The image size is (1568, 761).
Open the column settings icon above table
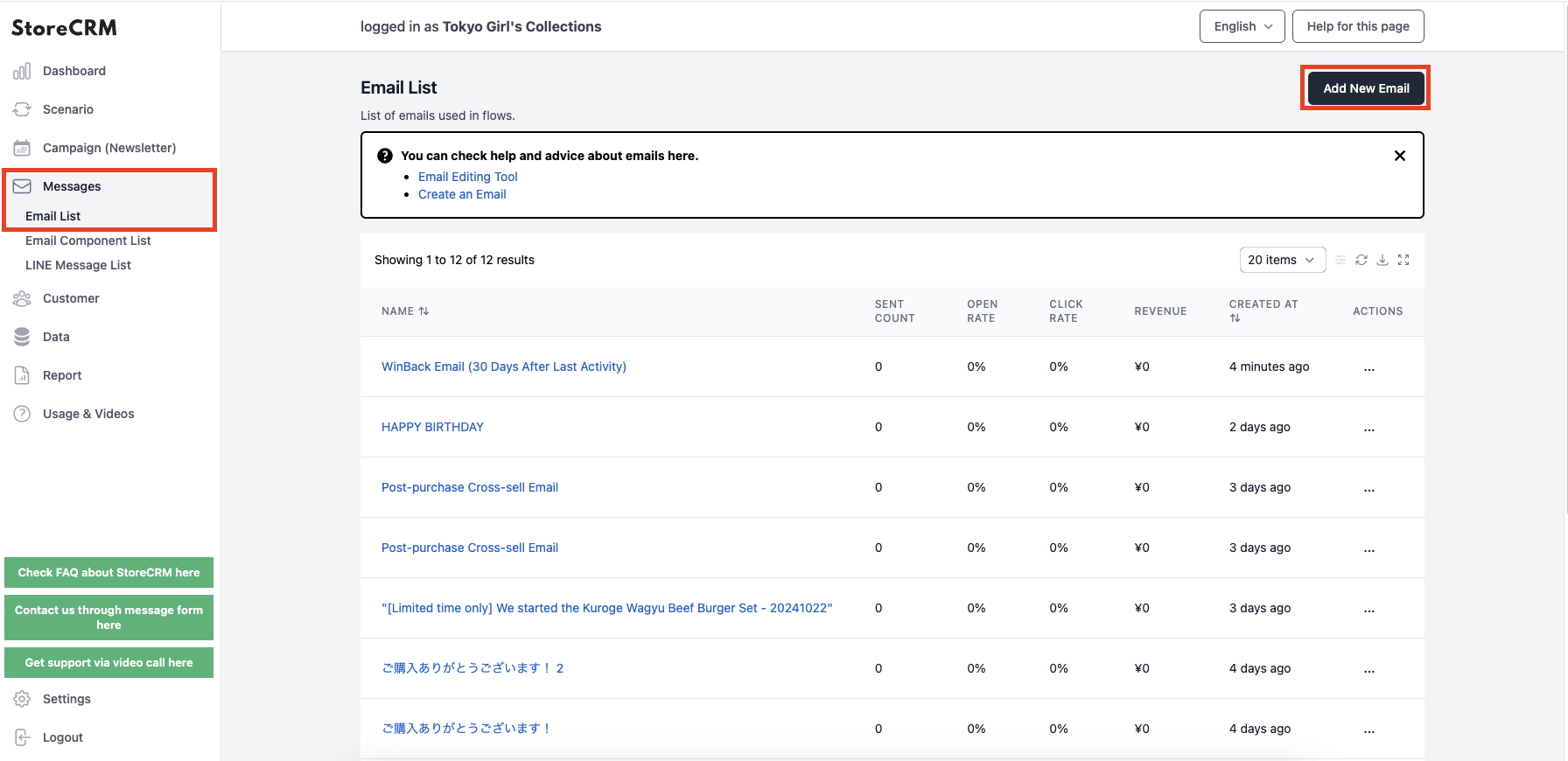pos(1340,260)
